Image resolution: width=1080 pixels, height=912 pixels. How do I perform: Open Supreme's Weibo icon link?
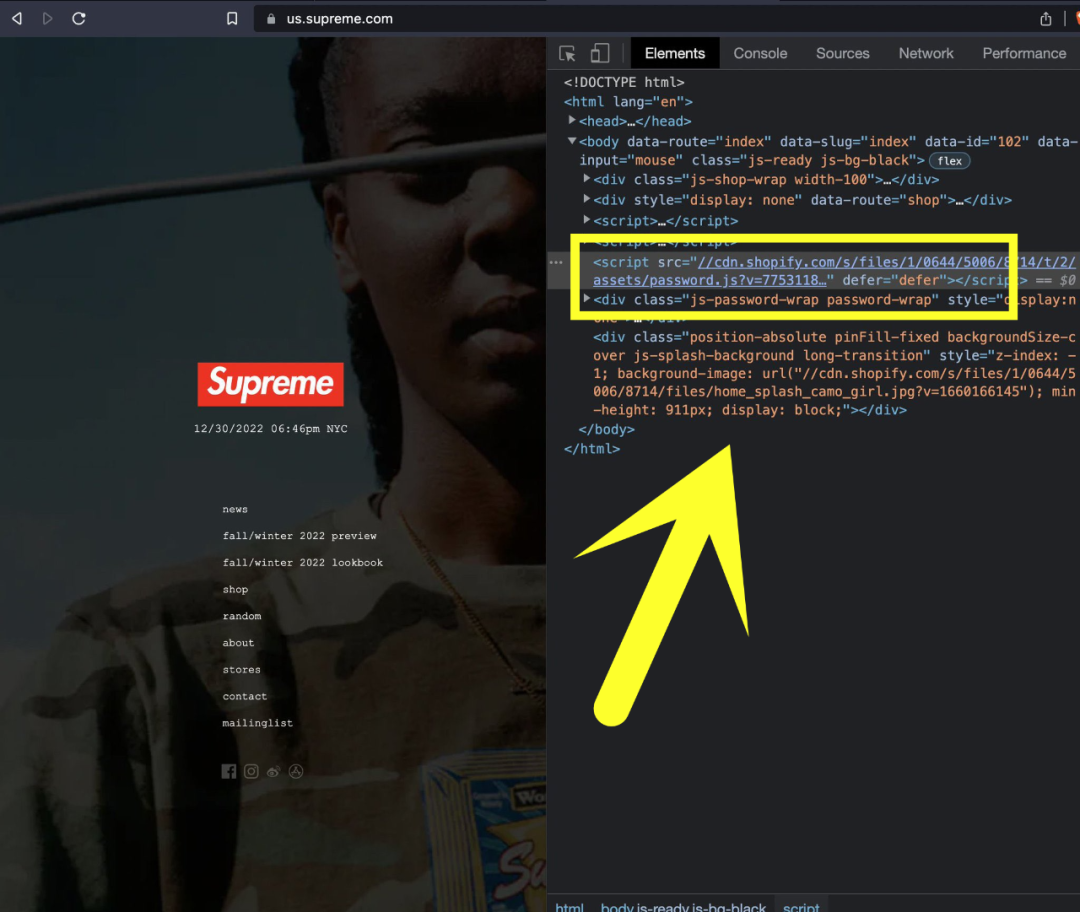(273, 771)
